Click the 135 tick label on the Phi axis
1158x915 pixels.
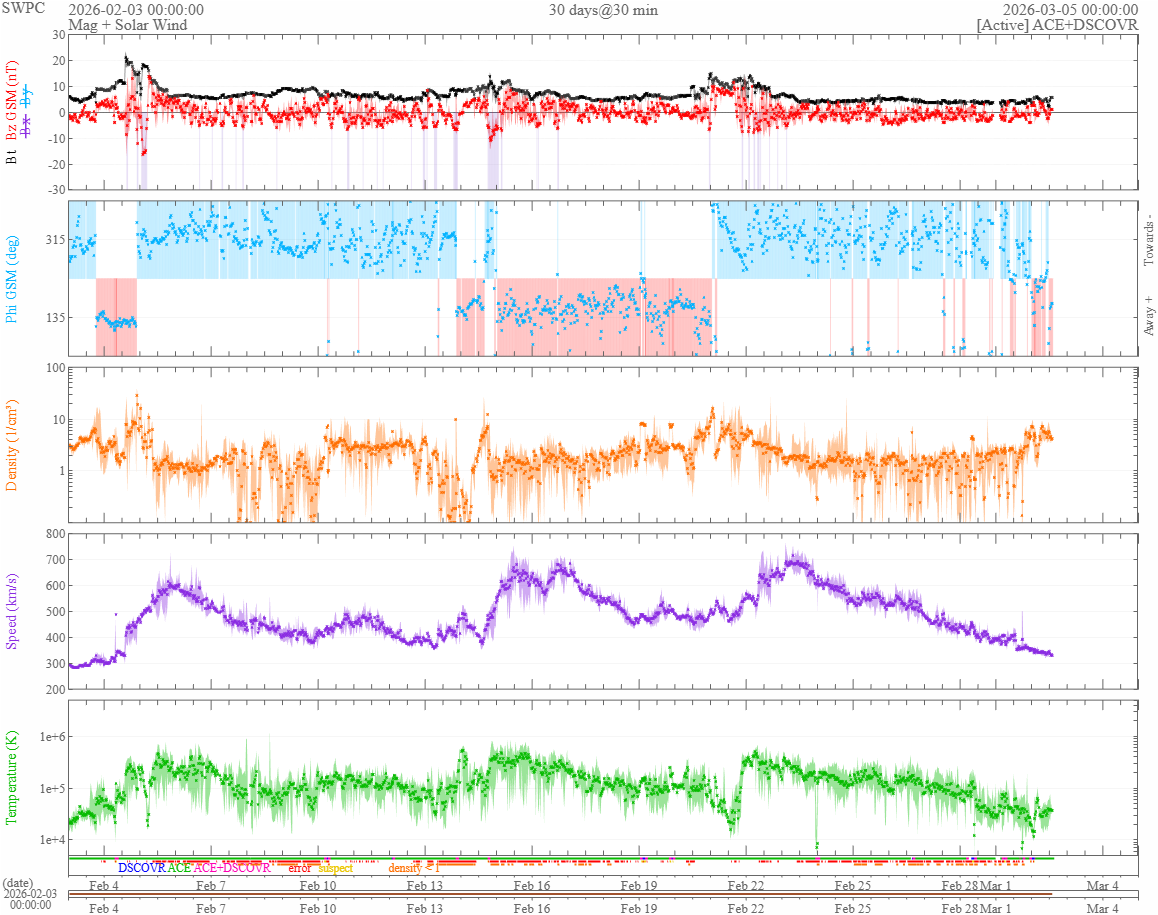click(x=55, y=318)
